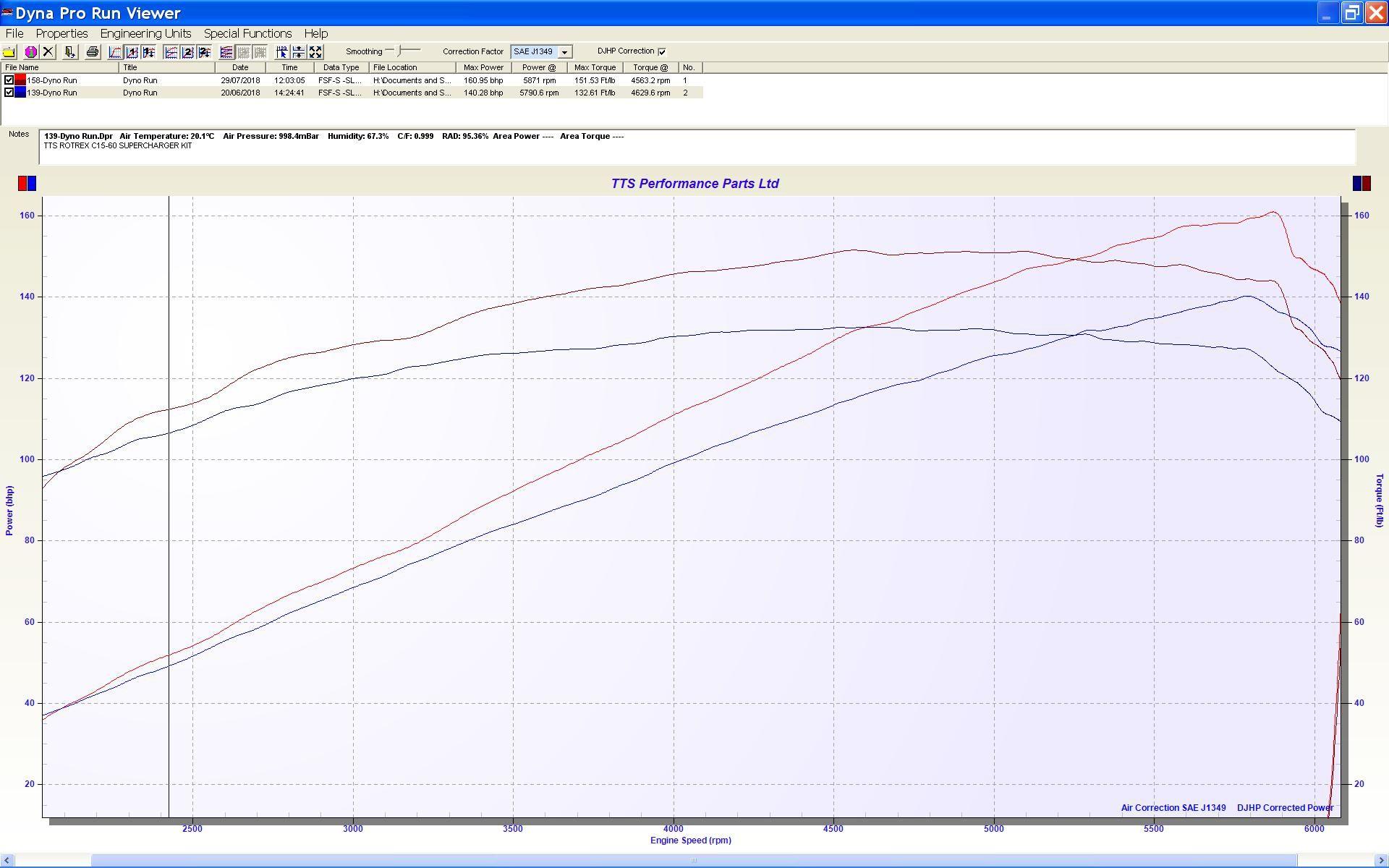
Task: Toggle the DJHP Correction checkbox
Action: click(662, 51)
